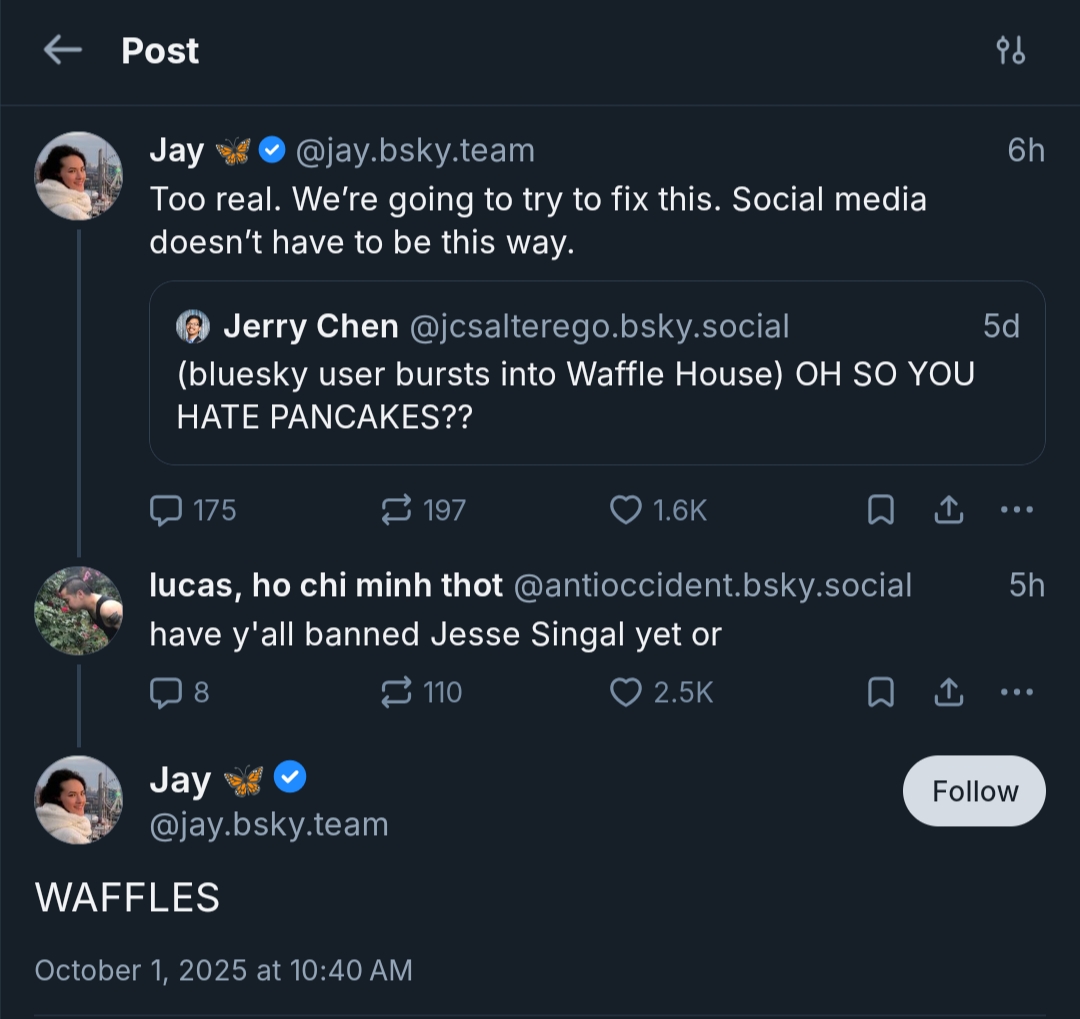Image resolution: width=1080 pixels, height=1019 pixels.
Task: Go back using the arrow icon
Action: (x=62, y=50)
